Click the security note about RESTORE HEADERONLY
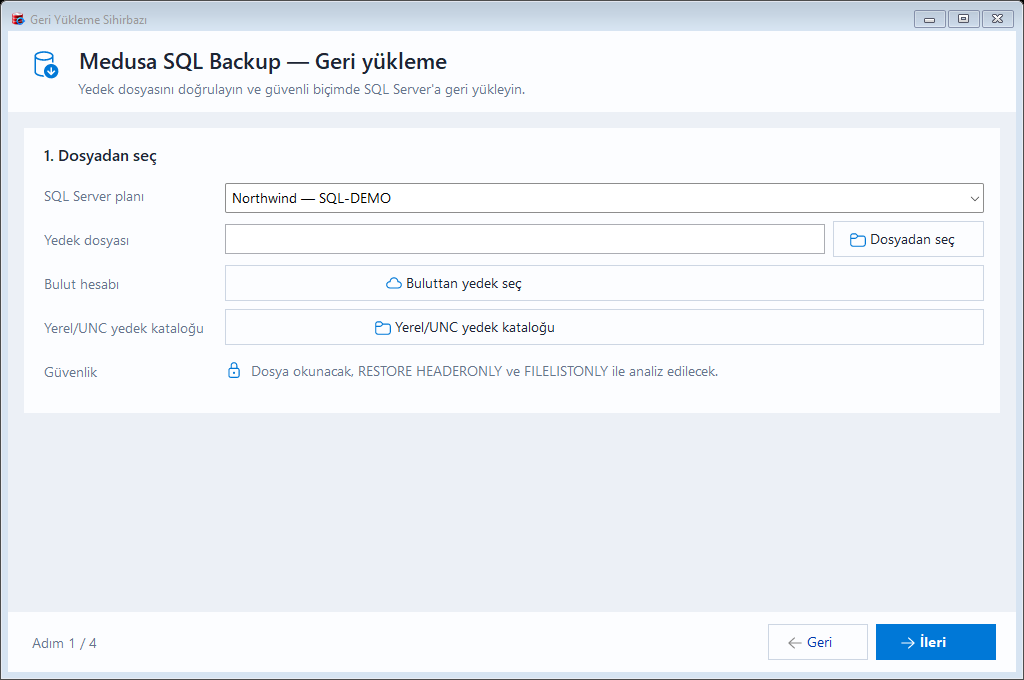The width and height of the screenshot is (1024, 680). tap(485, 371)
